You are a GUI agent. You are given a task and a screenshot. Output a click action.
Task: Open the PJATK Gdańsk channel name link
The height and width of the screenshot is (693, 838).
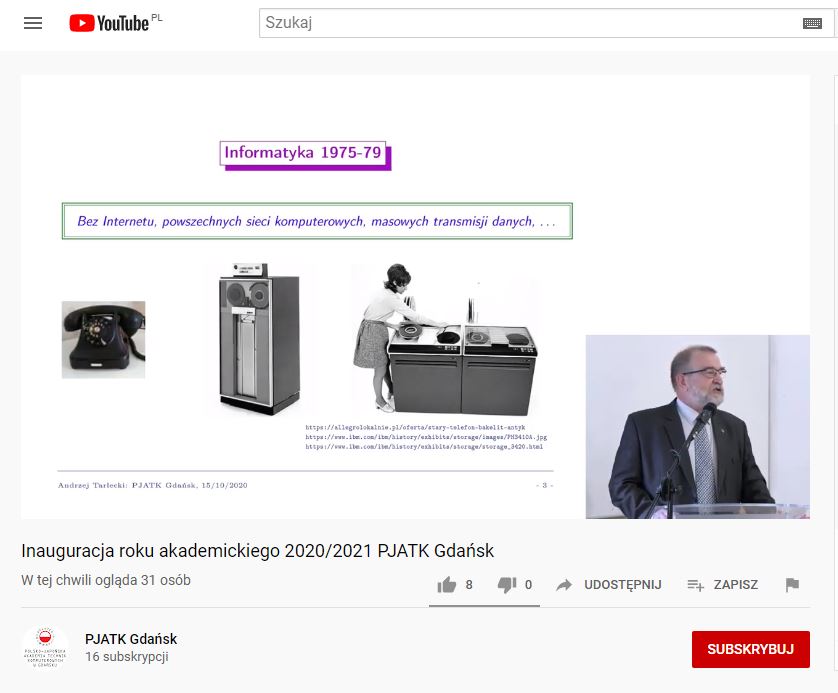(131, 639)
